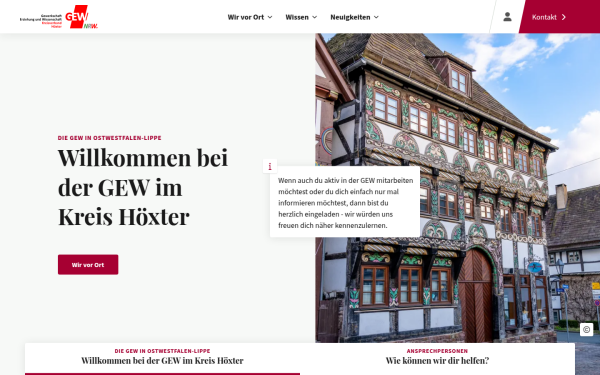Click the info icon beside the text box
The height and width of the screenshot is (375, 600).
click(x=270, y=166)
